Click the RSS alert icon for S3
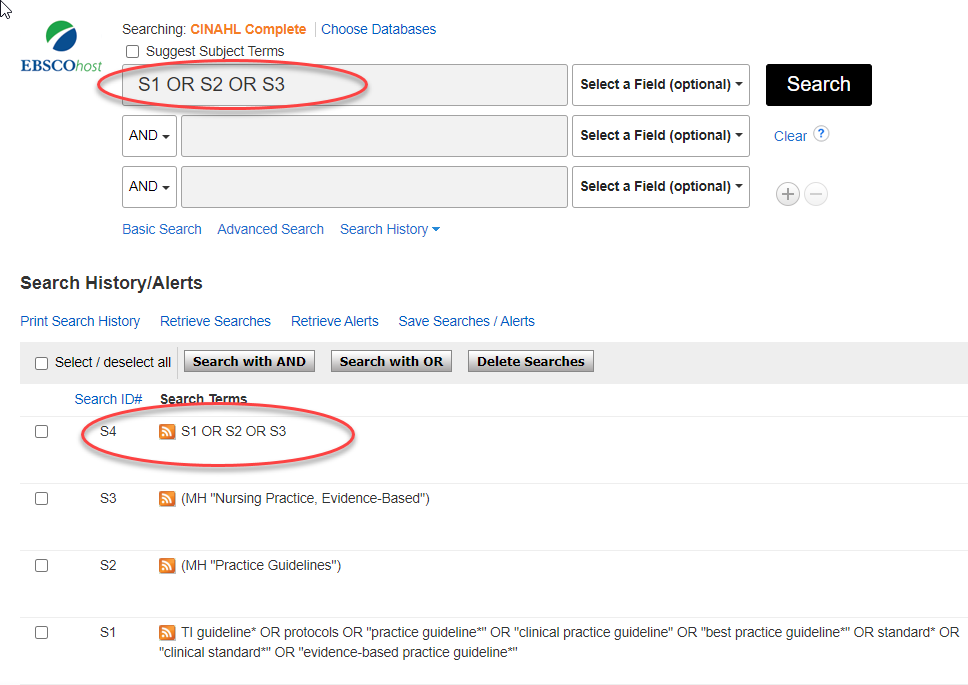 point(167,498)
